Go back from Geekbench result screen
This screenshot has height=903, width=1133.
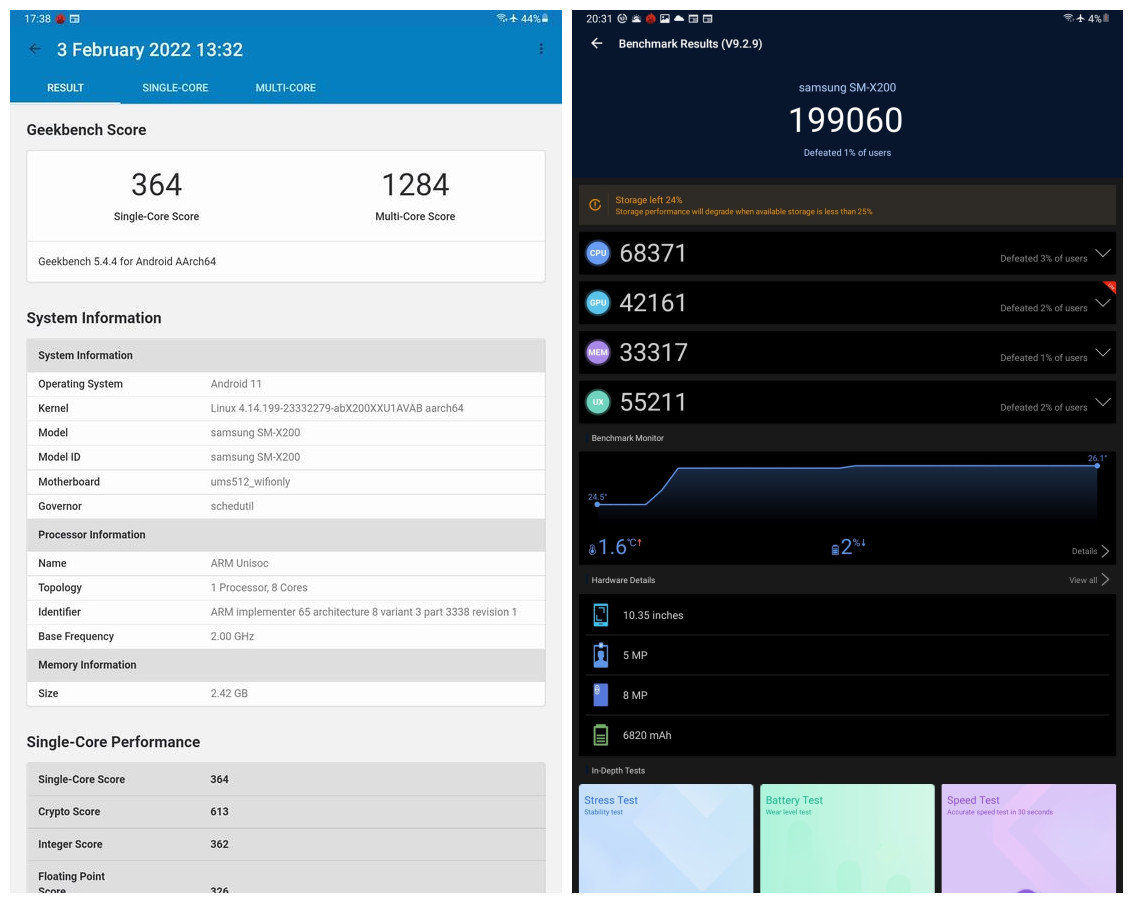35,49
